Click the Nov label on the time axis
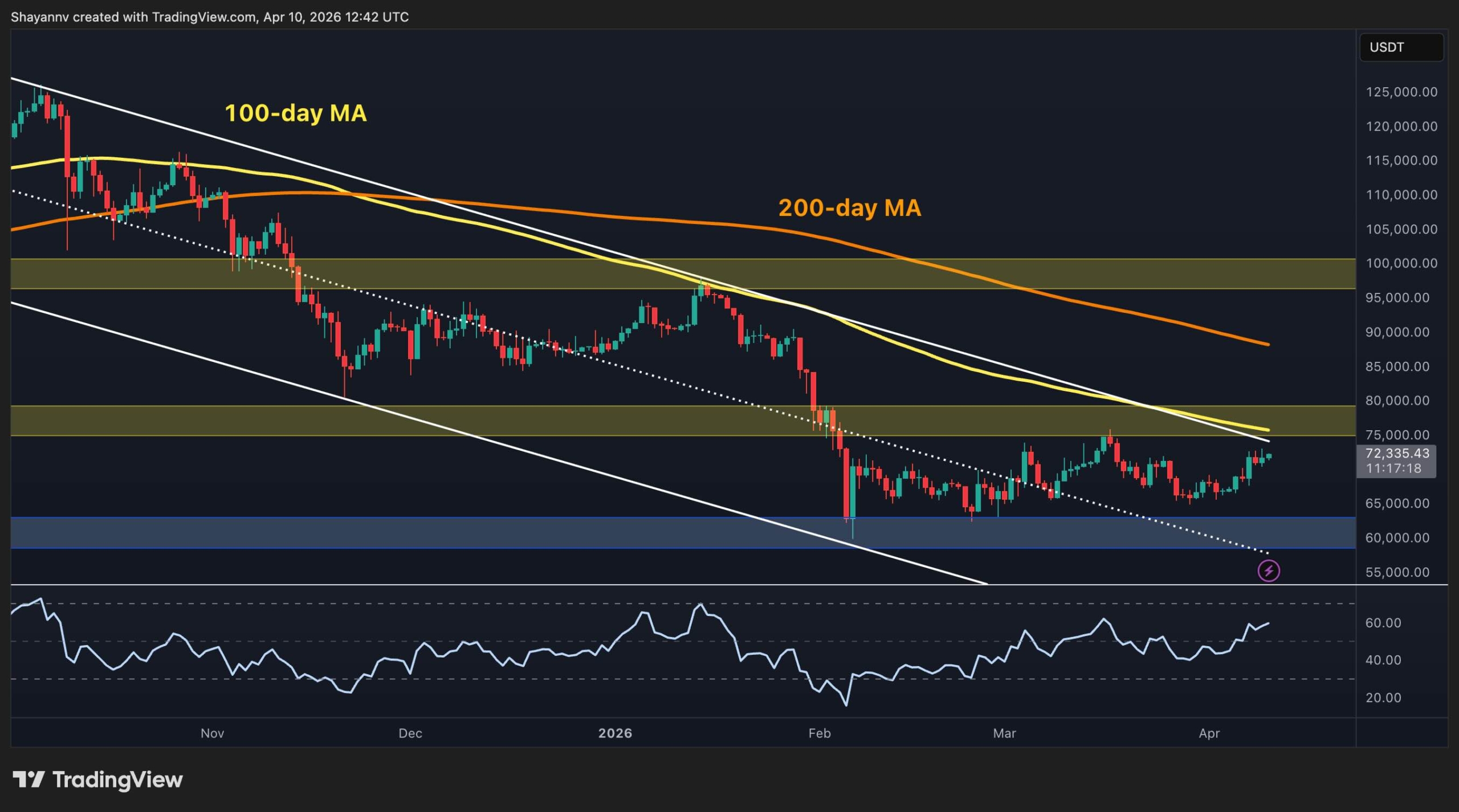 [211, 733]
